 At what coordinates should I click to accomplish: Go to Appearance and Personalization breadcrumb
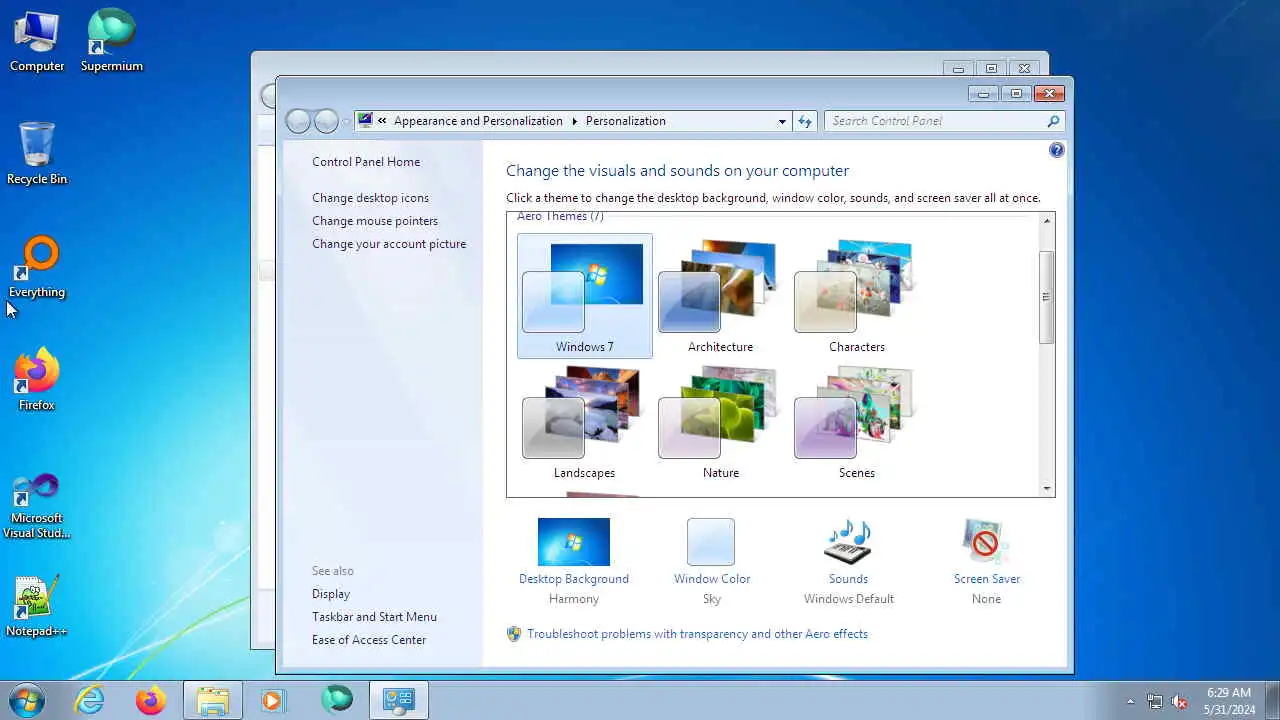[x=478, y=121]
